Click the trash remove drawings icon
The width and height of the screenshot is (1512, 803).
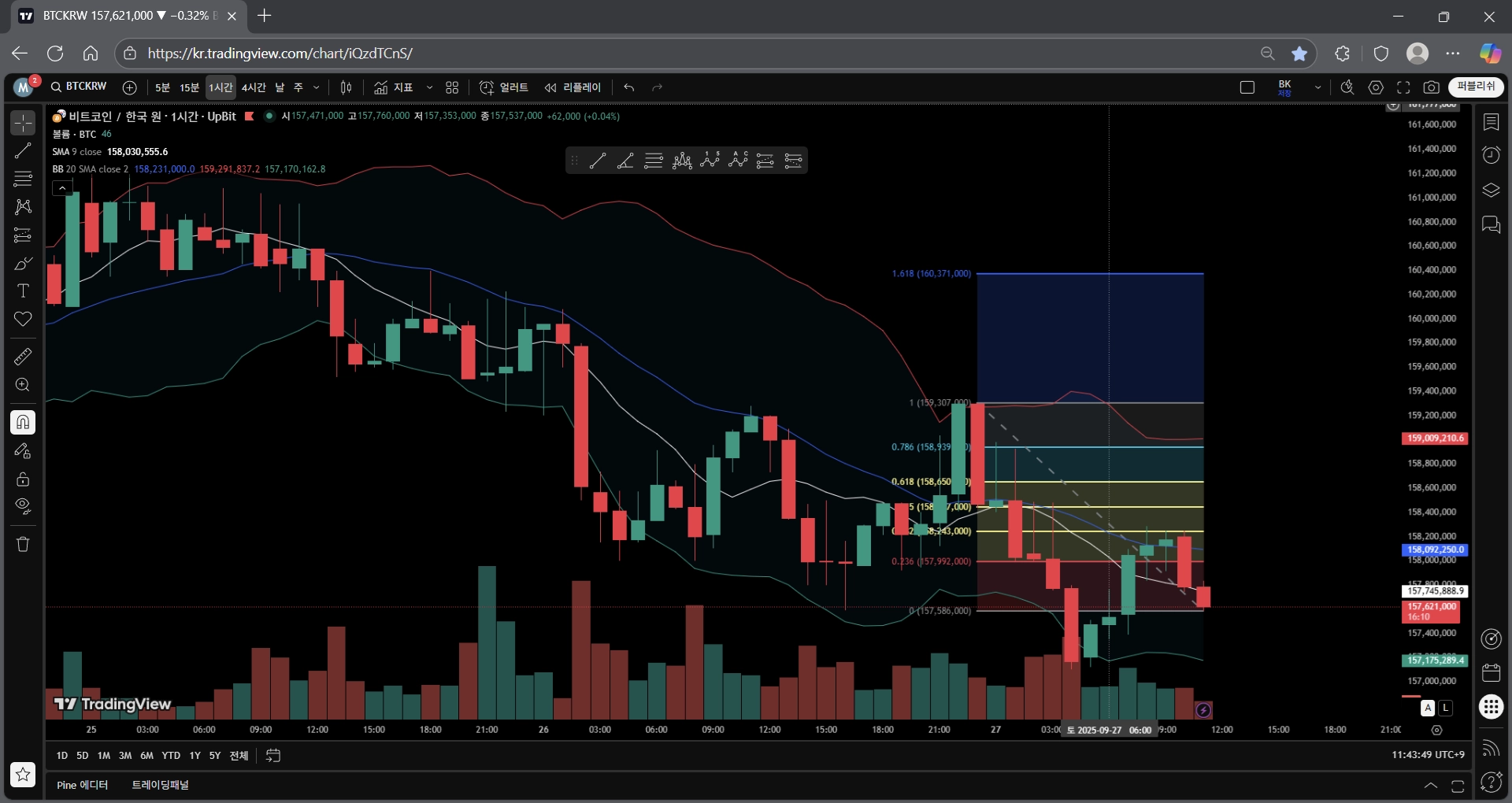point(23,544)
